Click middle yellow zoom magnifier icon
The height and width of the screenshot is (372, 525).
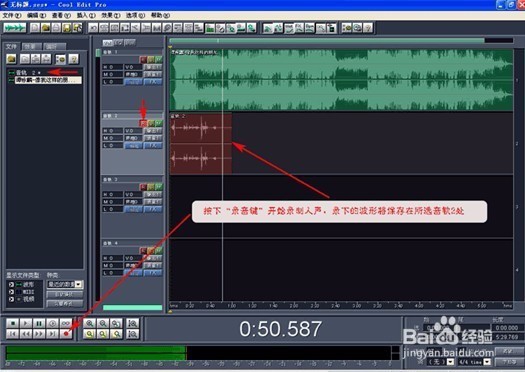point(103,334)
